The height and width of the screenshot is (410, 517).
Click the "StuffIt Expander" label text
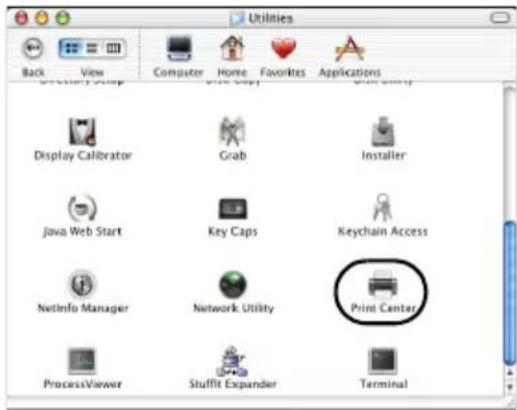(x=233, y=384)
